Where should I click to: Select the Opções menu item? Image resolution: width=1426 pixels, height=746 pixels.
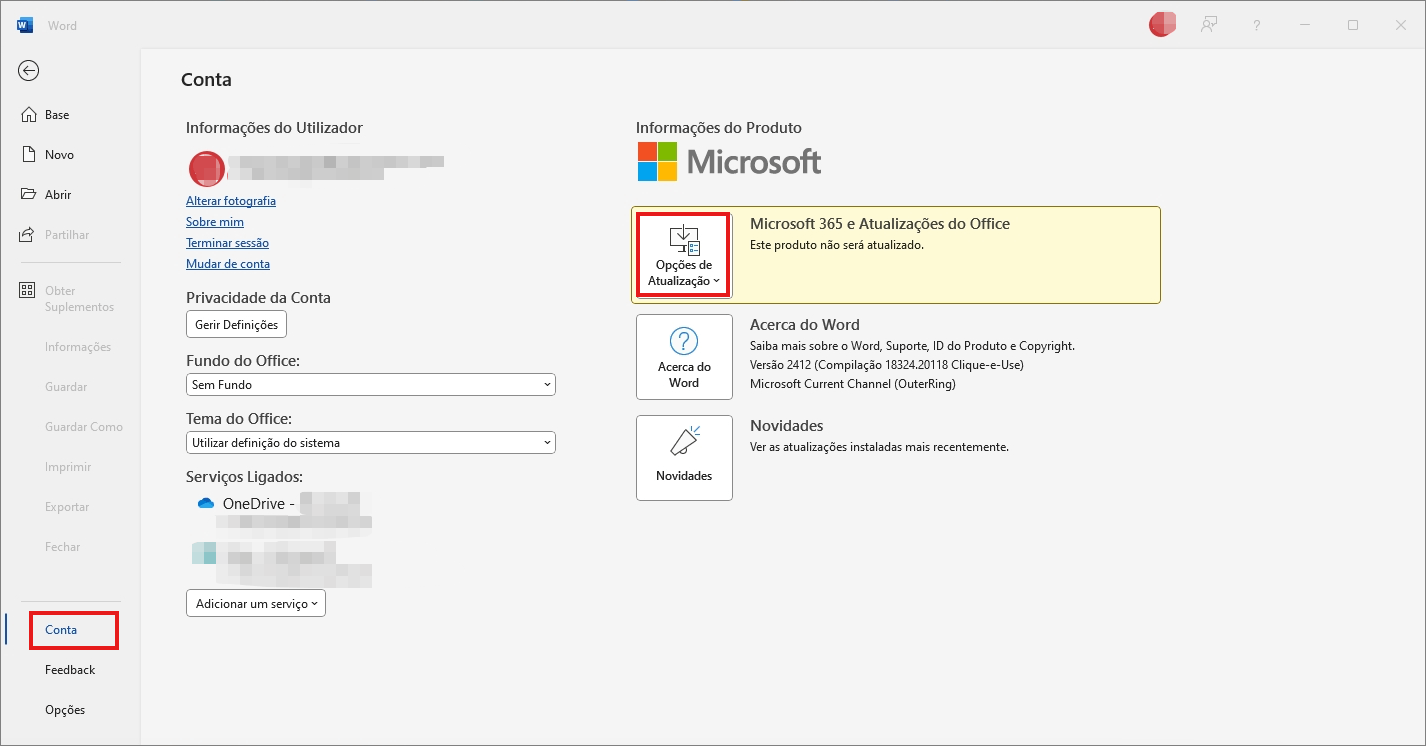pyautogui.click(x=65, y=710)
